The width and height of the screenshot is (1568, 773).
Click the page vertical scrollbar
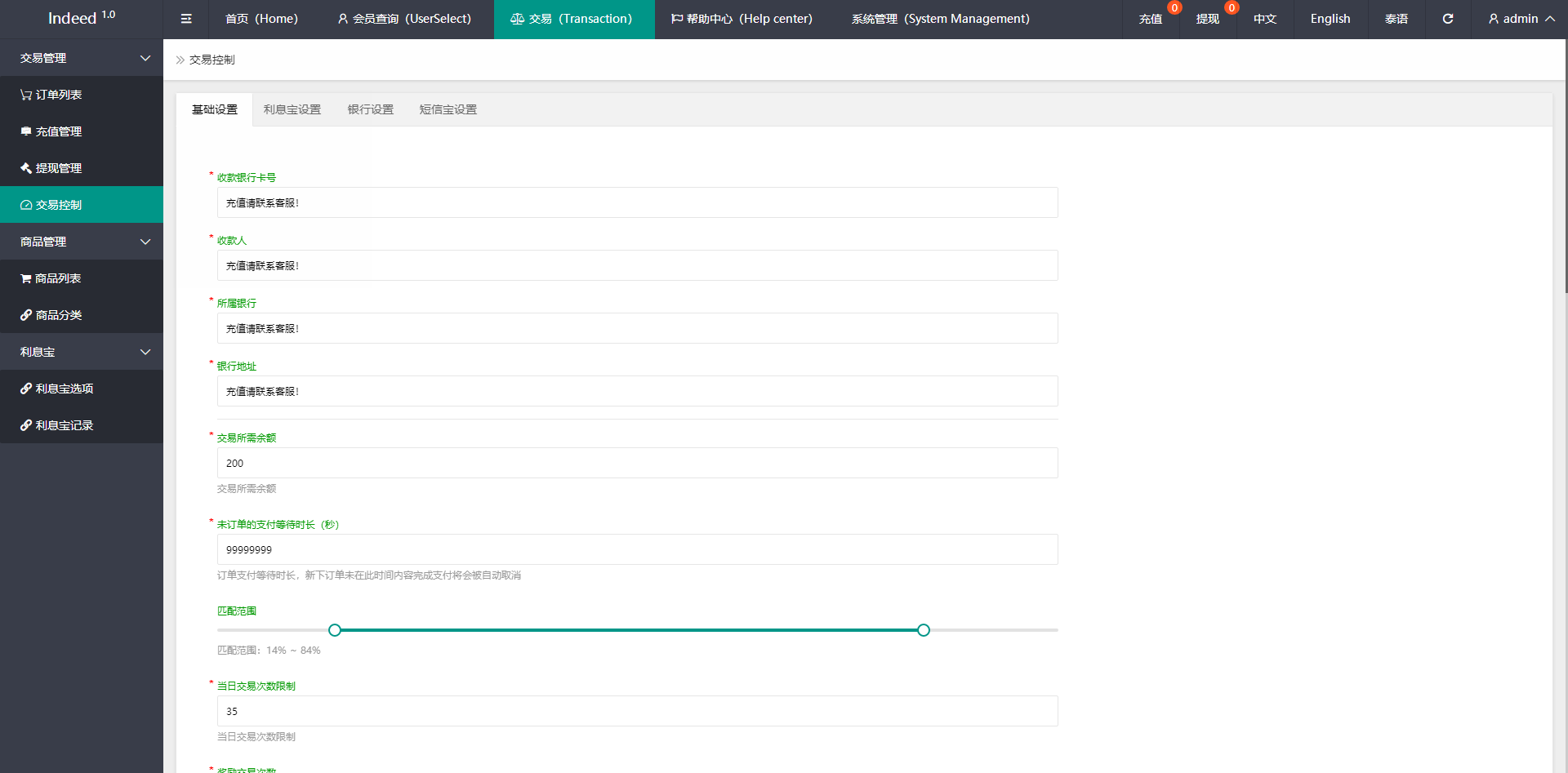[1566, 166]
